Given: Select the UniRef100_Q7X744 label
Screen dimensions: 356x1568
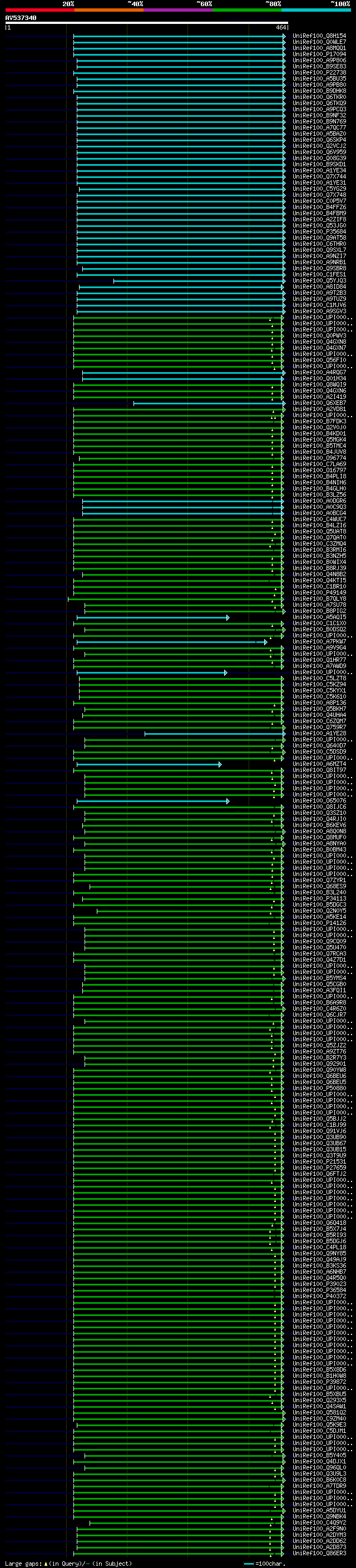Looking at the screenshot, I should click(x=319, y=176).
